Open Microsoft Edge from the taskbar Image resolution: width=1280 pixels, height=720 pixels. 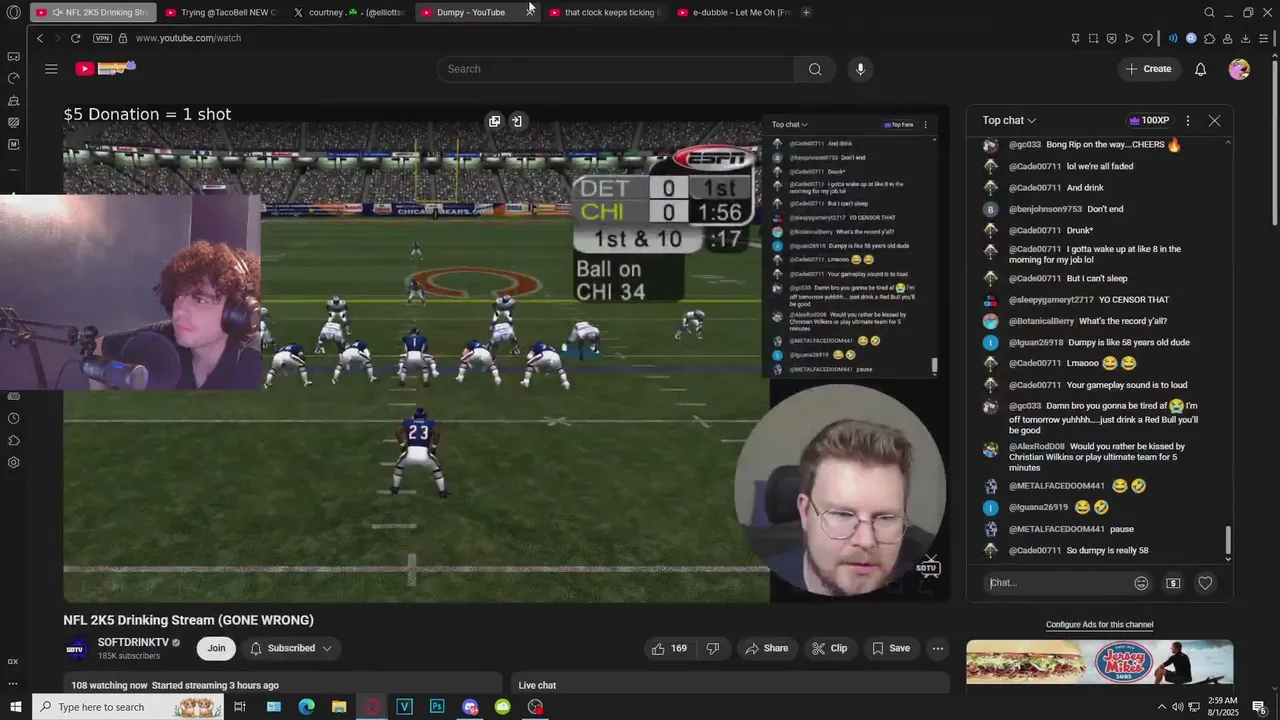point(306,707)
